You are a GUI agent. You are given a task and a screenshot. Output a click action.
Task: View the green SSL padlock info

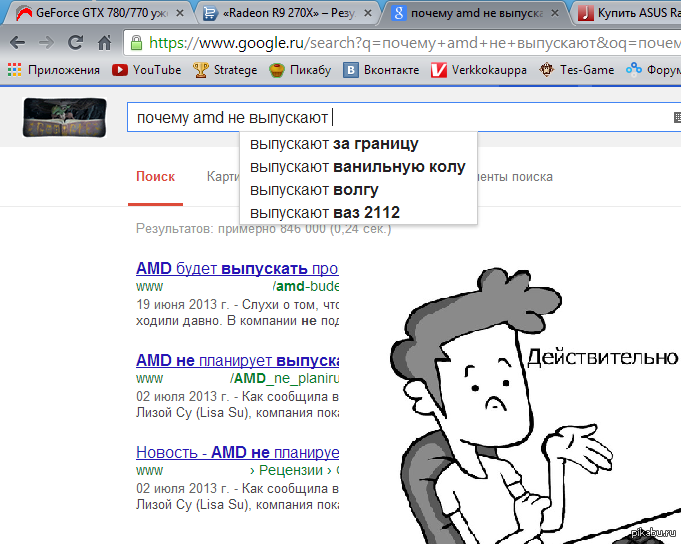[136, 43]
